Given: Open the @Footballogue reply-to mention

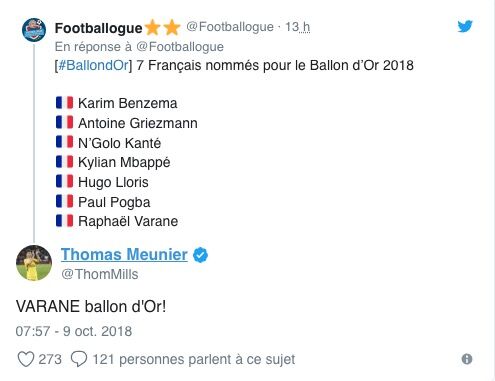Looking at the screenshot, I should point(180,47).
